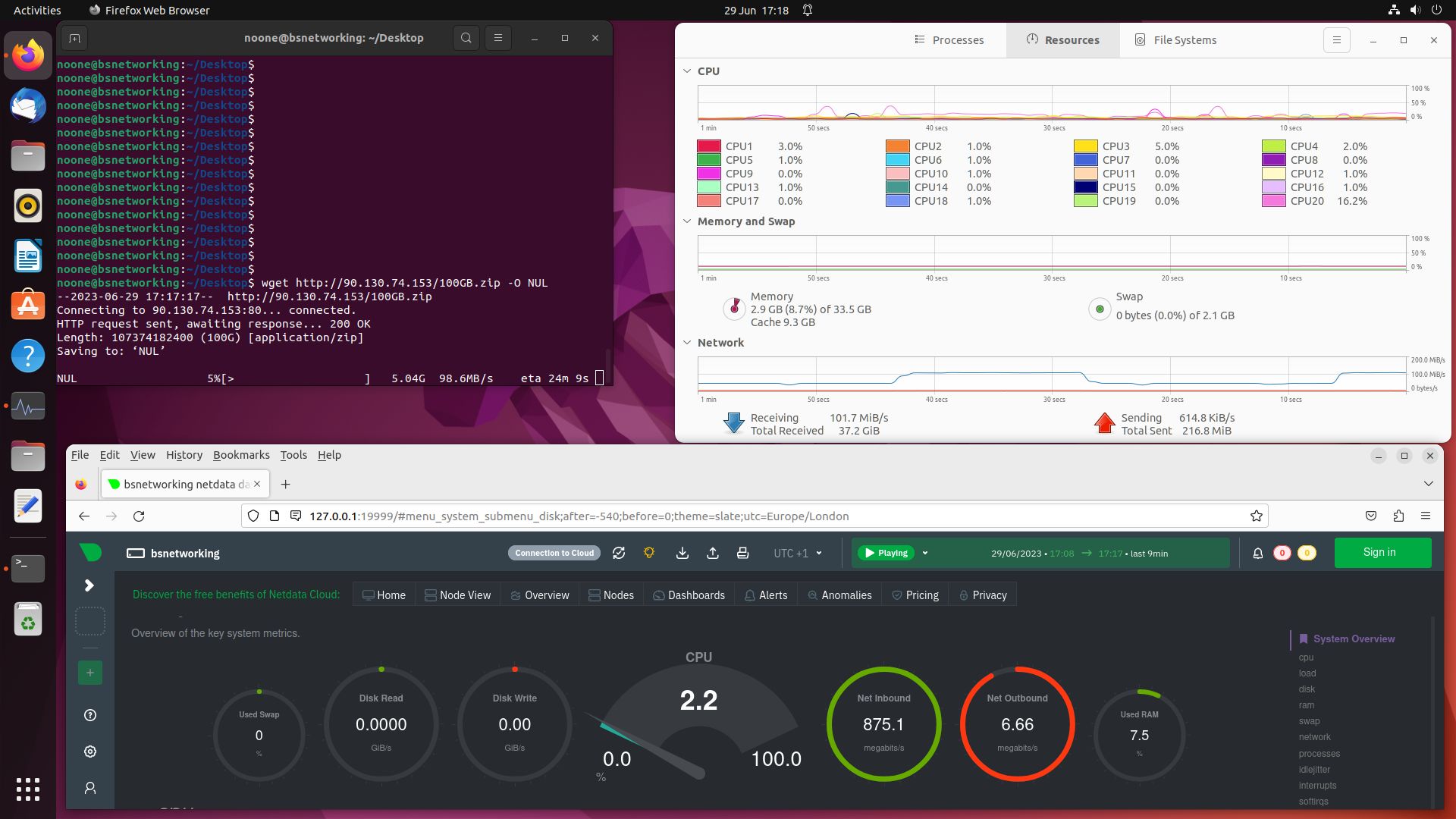Click the CPU20 color swatch
1456x819 pixels.
tap(1273, 201)
